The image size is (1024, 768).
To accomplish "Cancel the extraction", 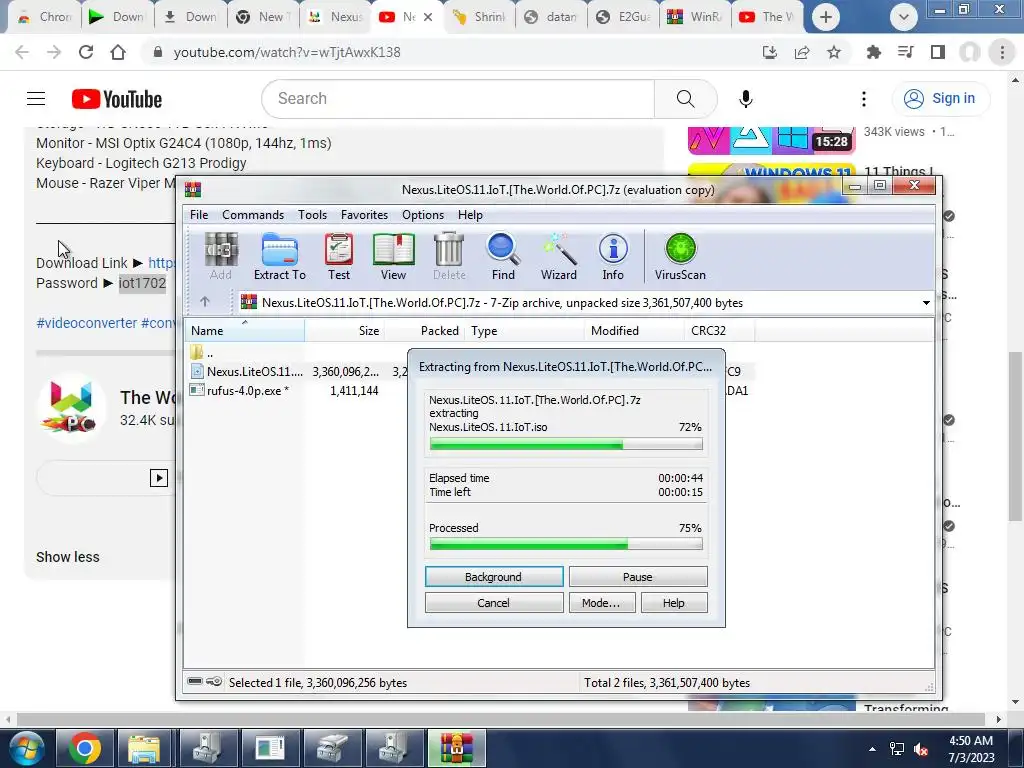I will [494, 603].
